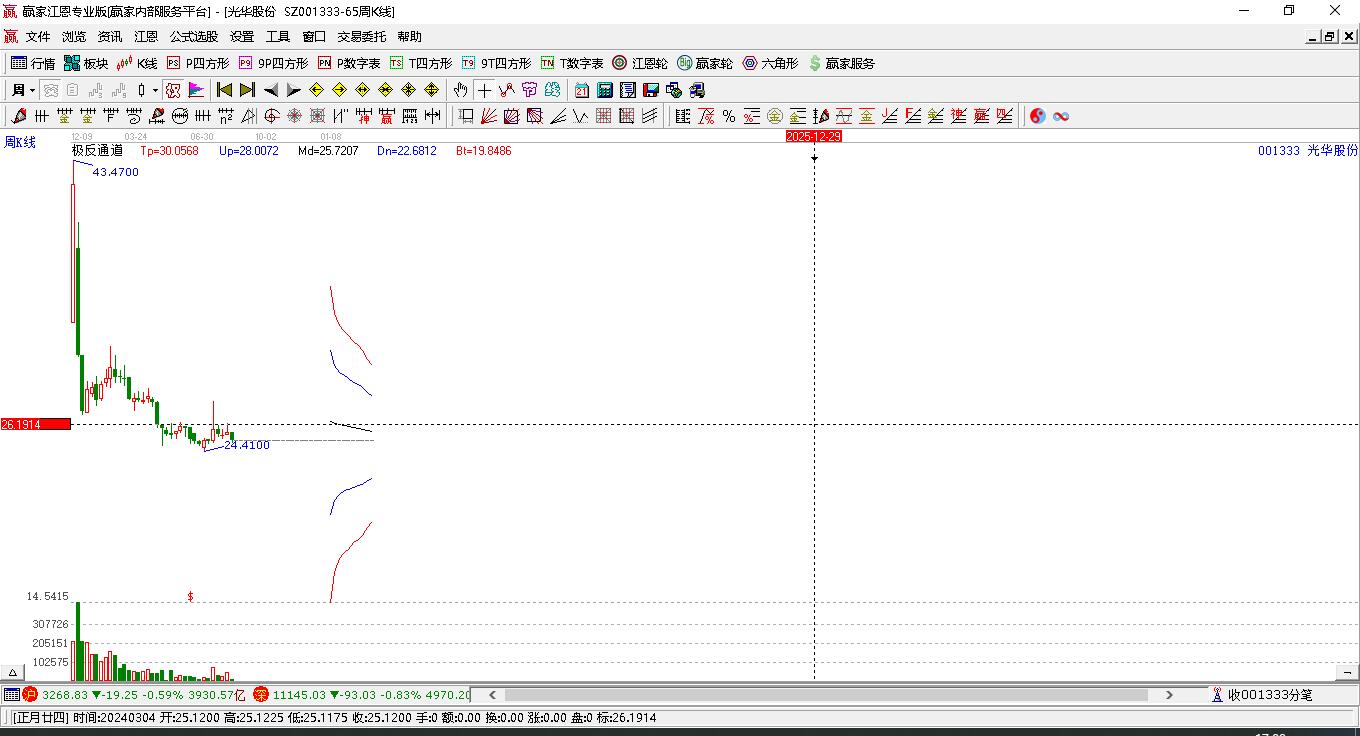Open the 交易委托 menu
The width and height of the screenshot is (1360, 736).
pos(361,37)
